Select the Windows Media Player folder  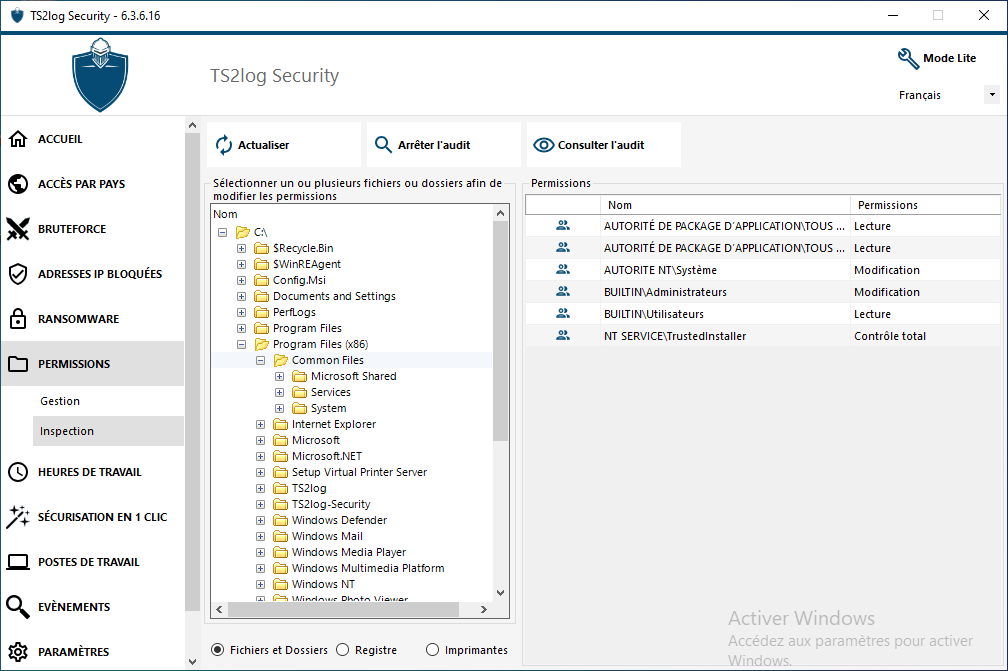[x=349, y=552]
